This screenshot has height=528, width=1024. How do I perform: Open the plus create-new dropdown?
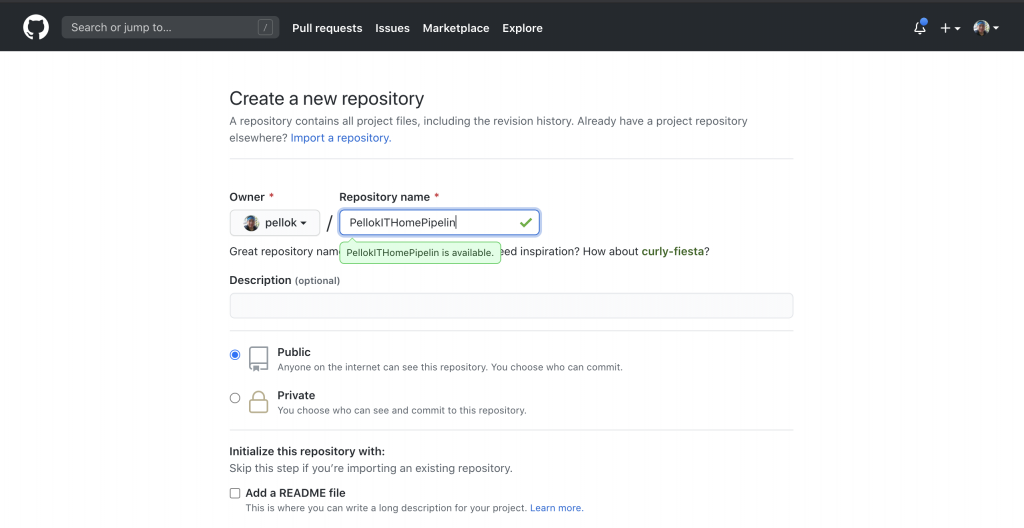tap(950, 28)
